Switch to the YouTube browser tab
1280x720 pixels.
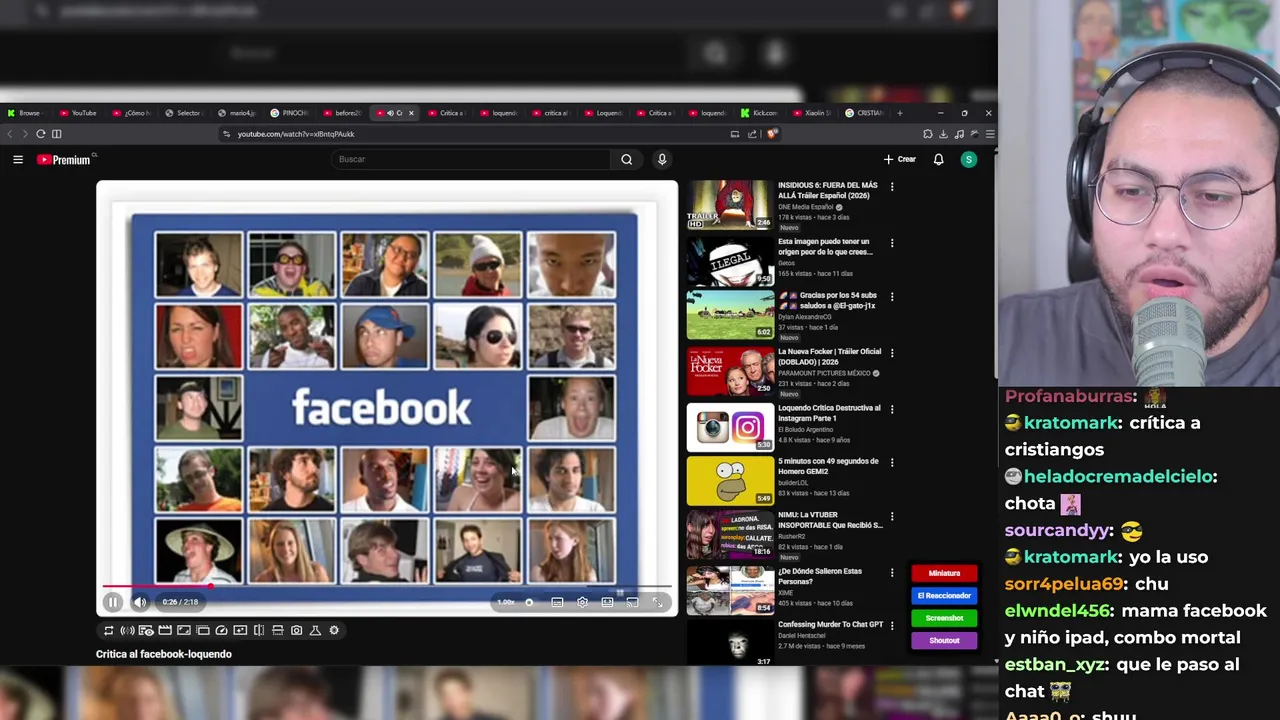(78, 113)
